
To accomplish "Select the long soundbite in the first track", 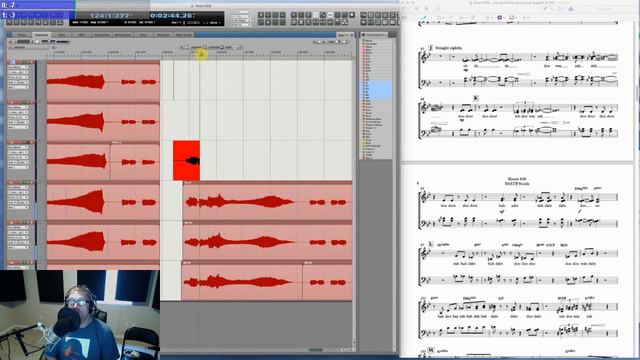I will [x=103, y=81].
